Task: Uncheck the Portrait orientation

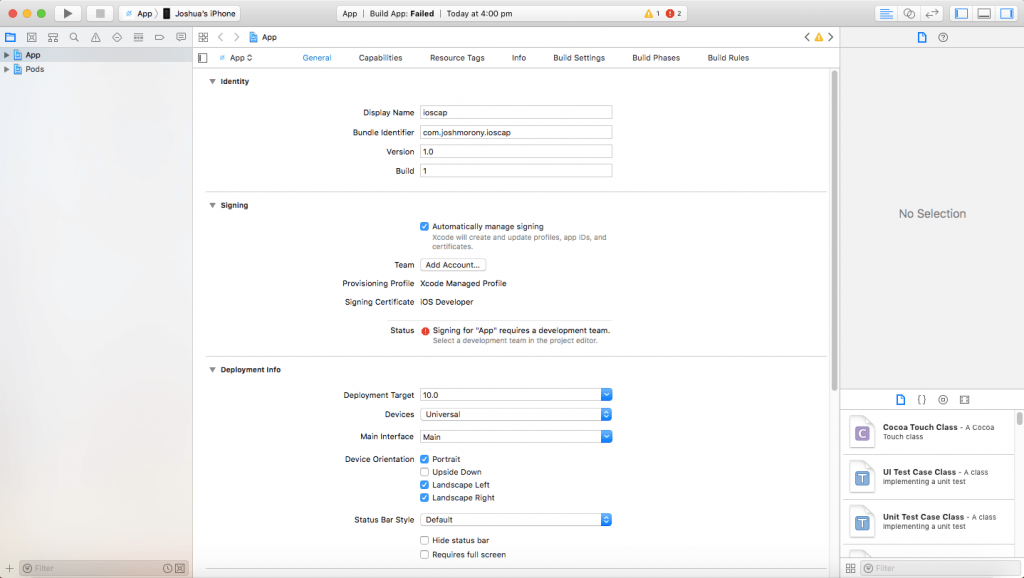Action: tap(424, 459)
